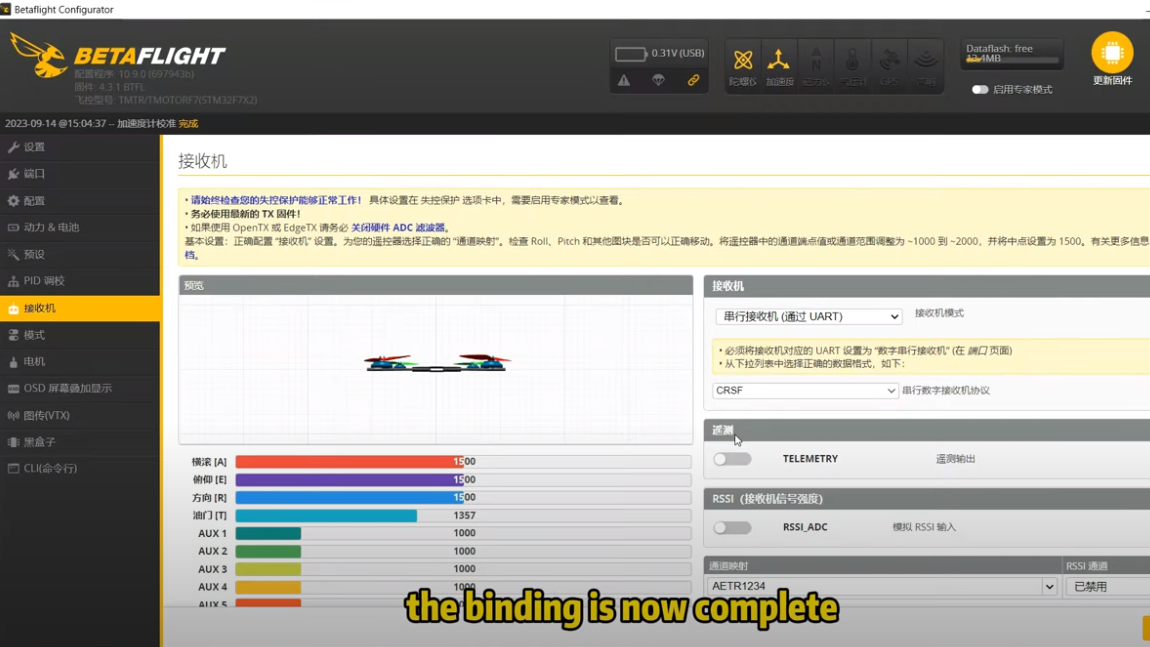
Task: Open the PID 调校 tab in sidebar
Action: [44, 281]
